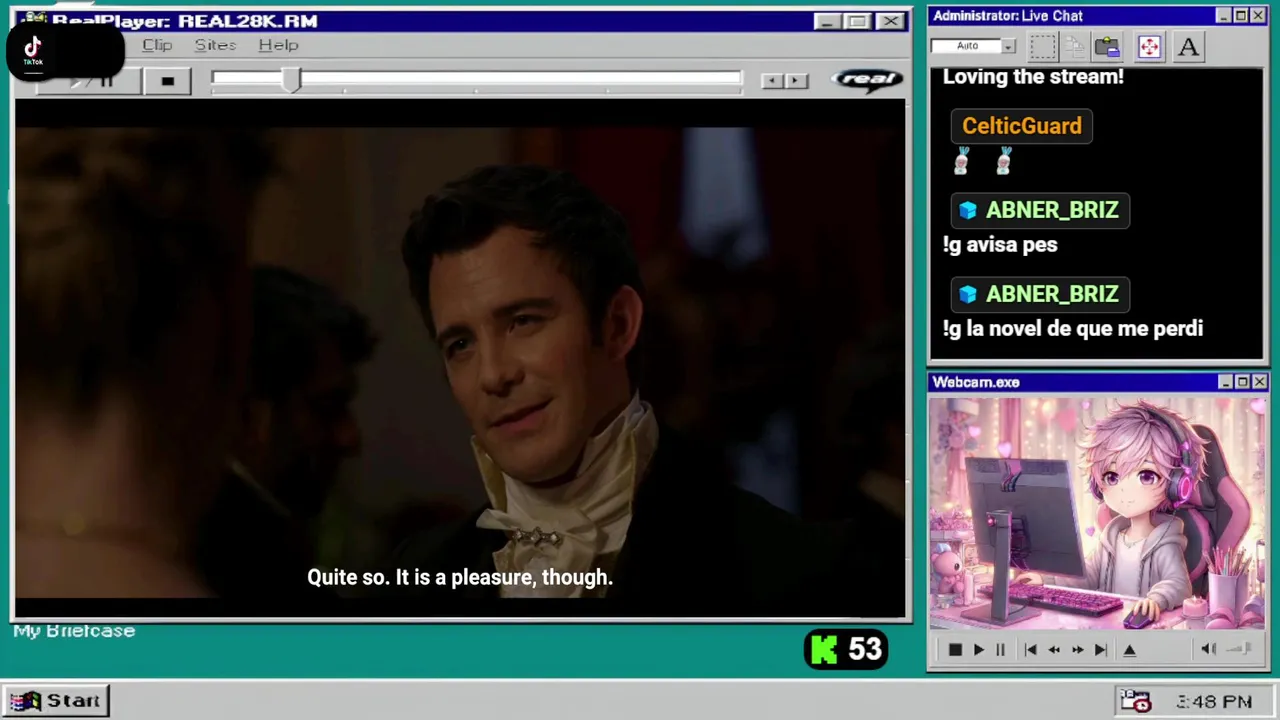Screen dimensions: 1280x720
Task: Close the RealPlayer window
Action: point(890,21)
